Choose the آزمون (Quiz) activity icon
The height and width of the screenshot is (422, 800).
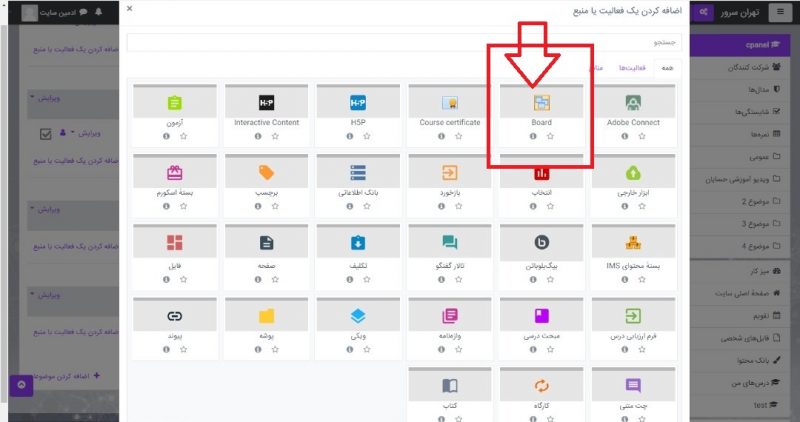point(174,103)
